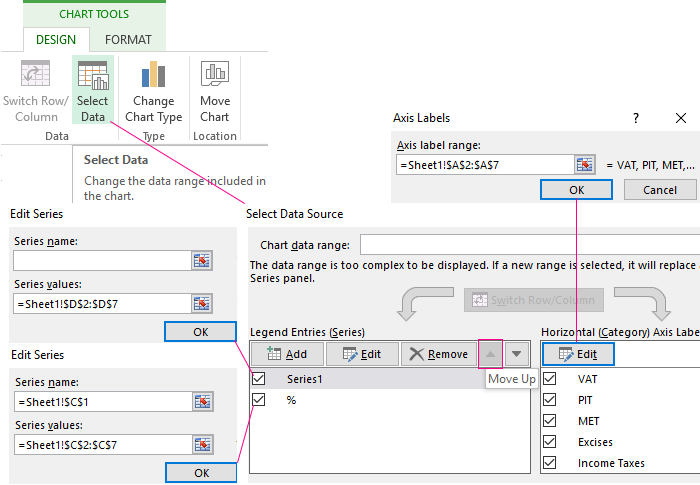Click range picker for $C$1 series name
Viewport: 700px width, 485px height.
203,401
